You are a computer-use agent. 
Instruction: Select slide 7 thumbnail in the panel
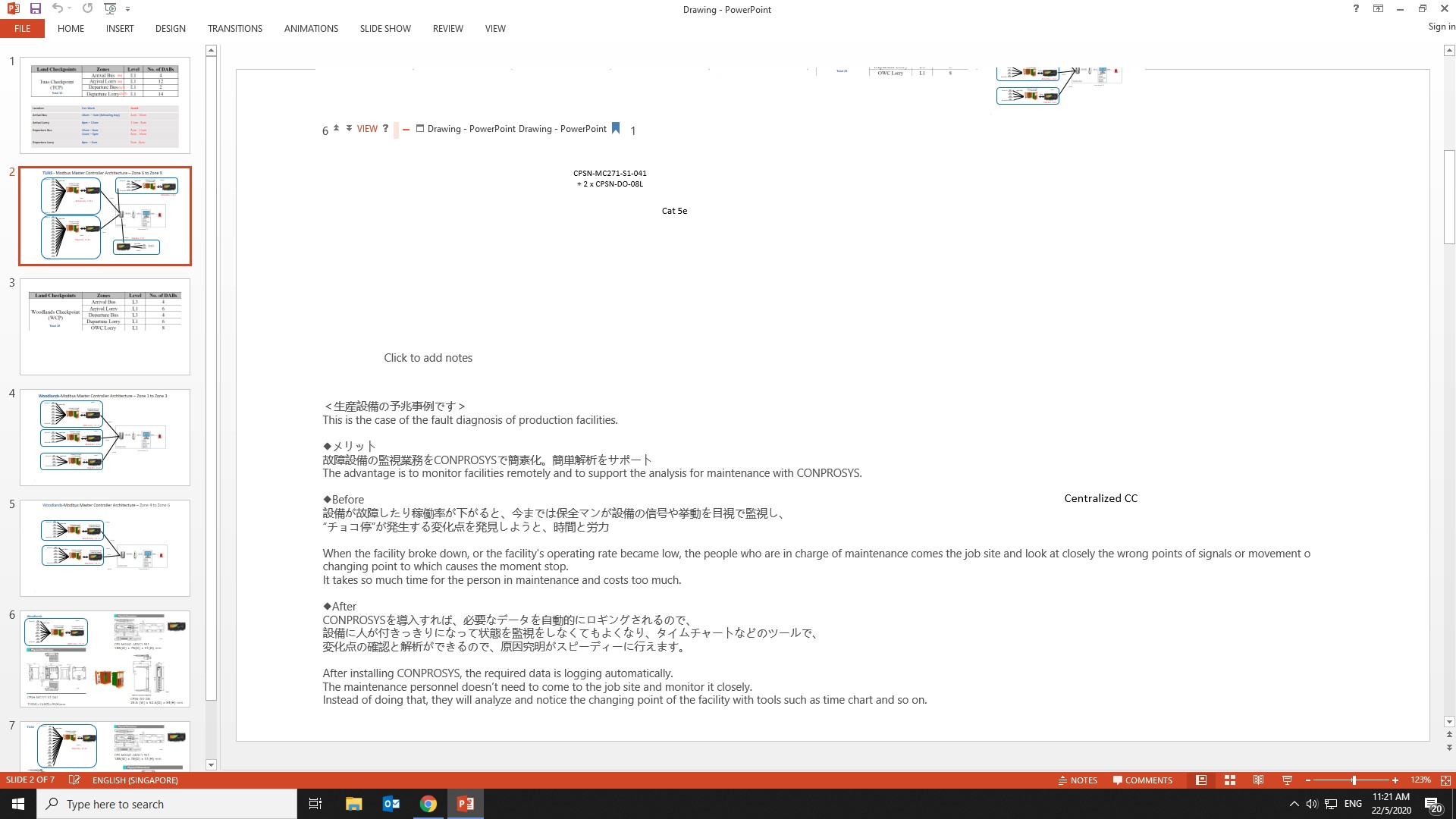pyautogui.click(x=104, y=746)
